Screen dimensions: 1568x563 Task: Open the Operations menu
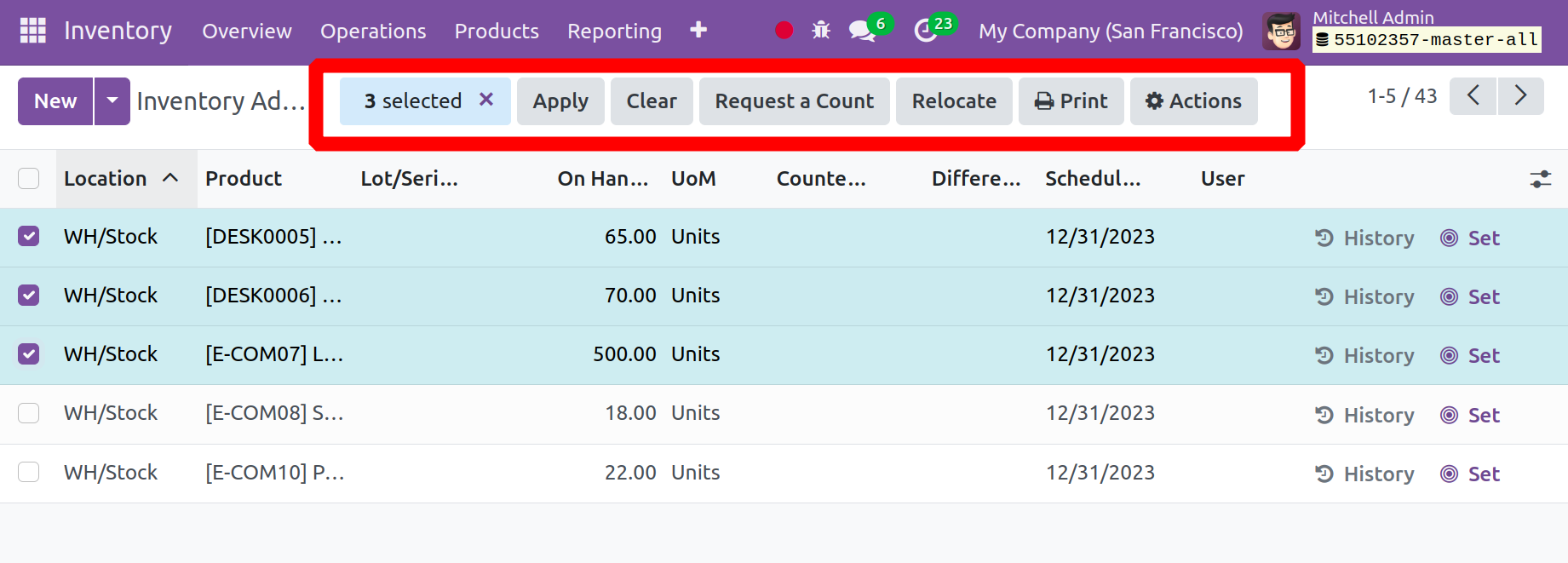373,32
